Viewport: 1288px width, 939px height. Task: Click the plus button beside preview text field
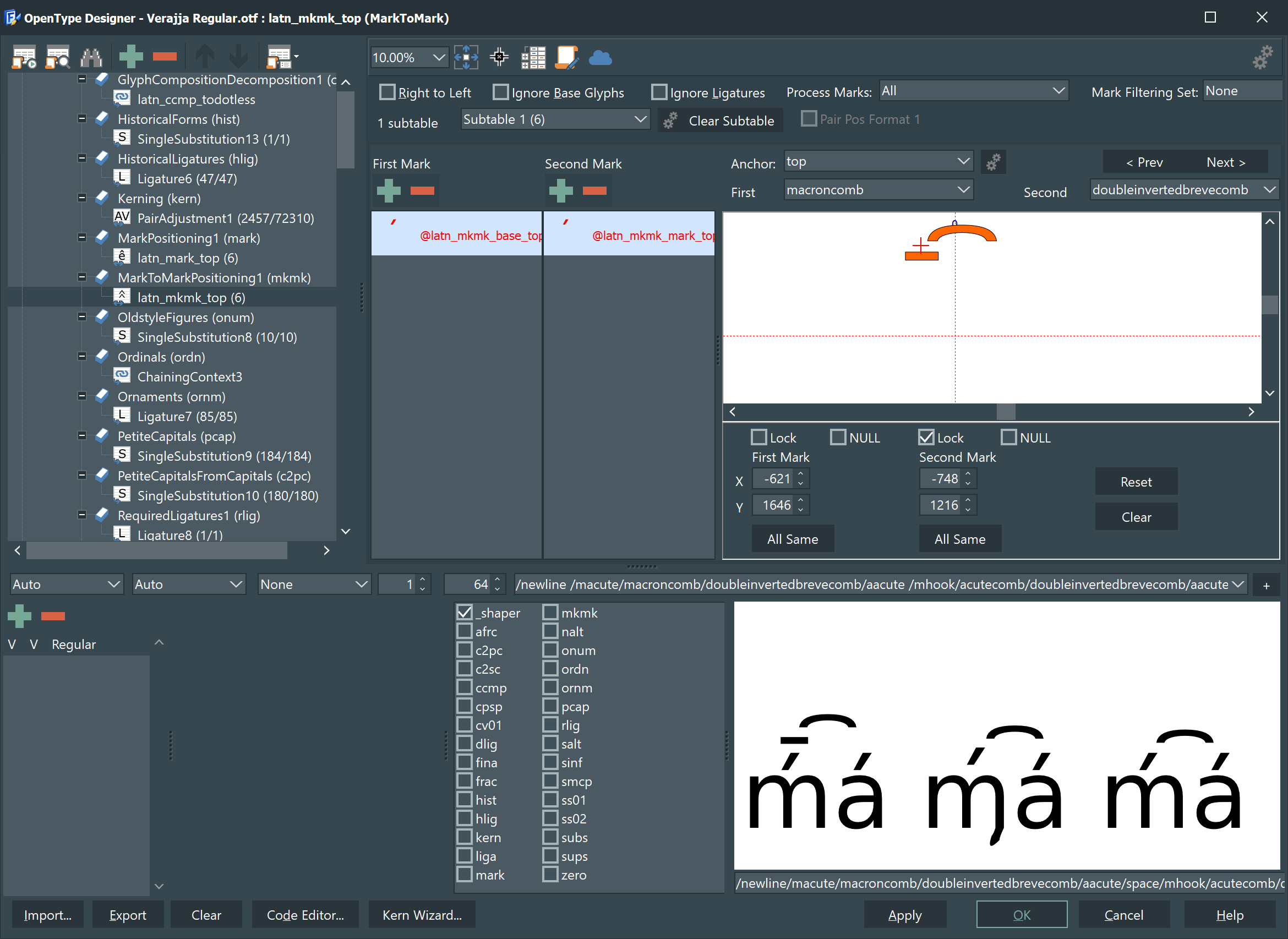[x=1267, y=586]
